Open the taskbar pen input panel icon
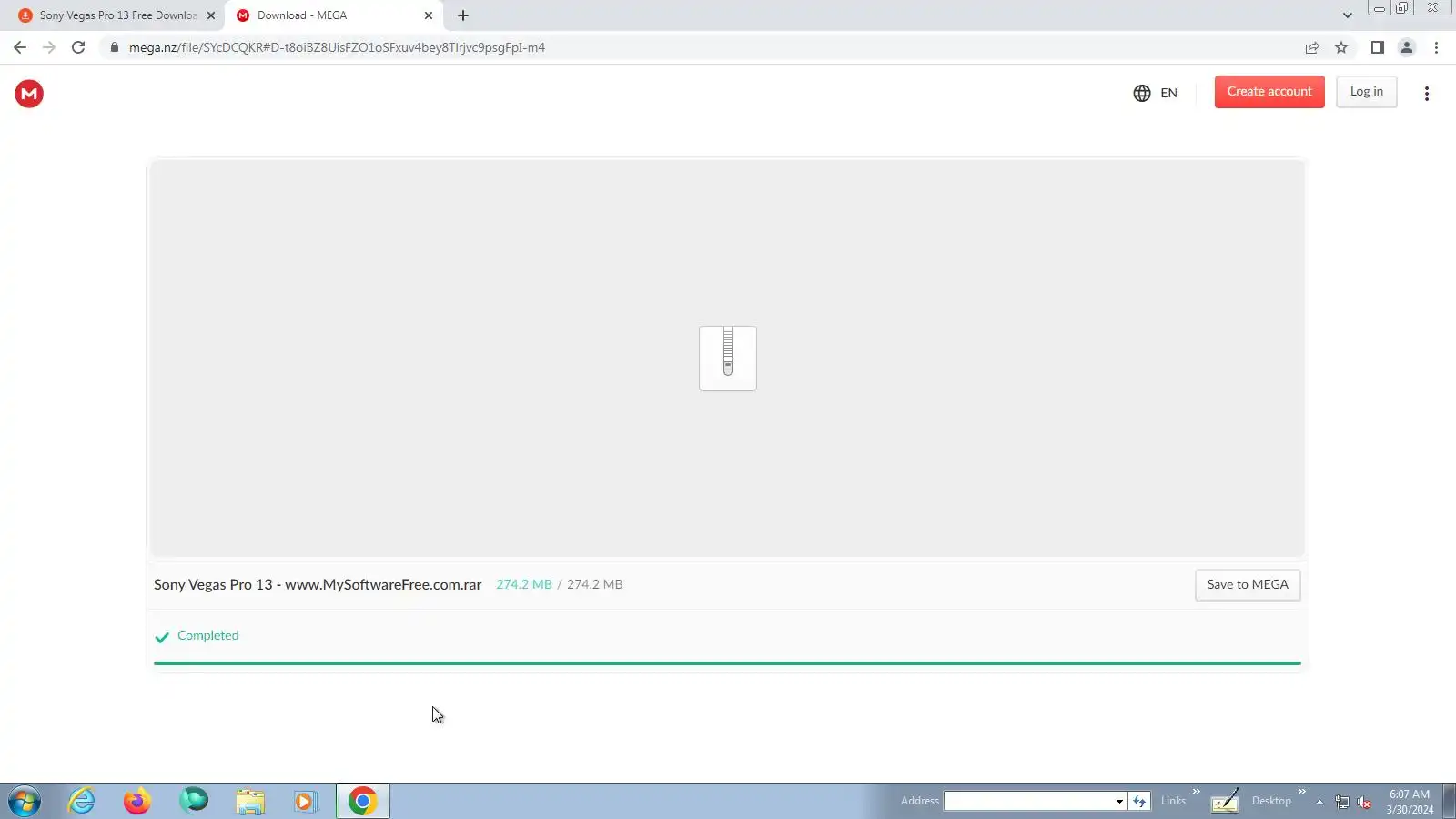Viewport: 1456px width, 819px height. (1225, 801)
